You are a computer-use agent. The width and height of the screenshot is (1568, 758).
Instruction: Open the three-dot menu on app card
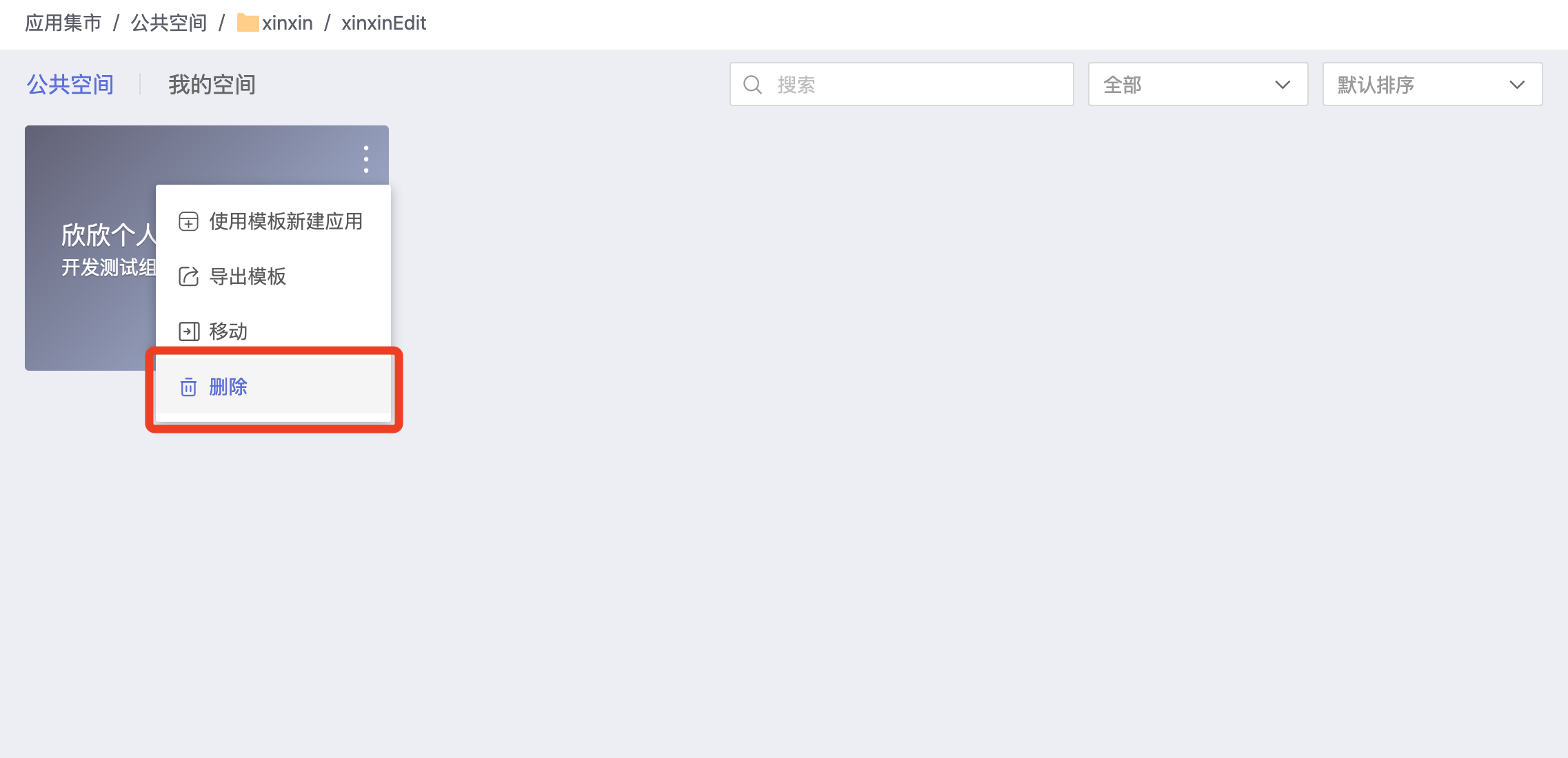tap(366, 159)
